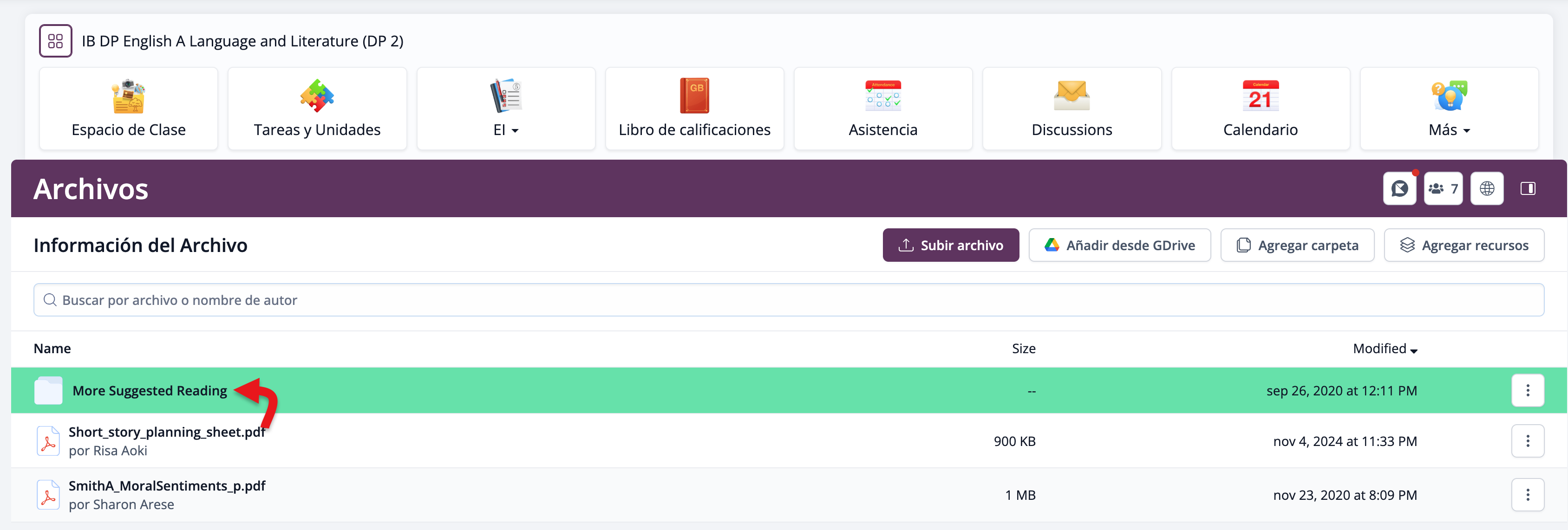
Task: Open Libro de calificaciones gradebook
Action: (x=694, y=108)
